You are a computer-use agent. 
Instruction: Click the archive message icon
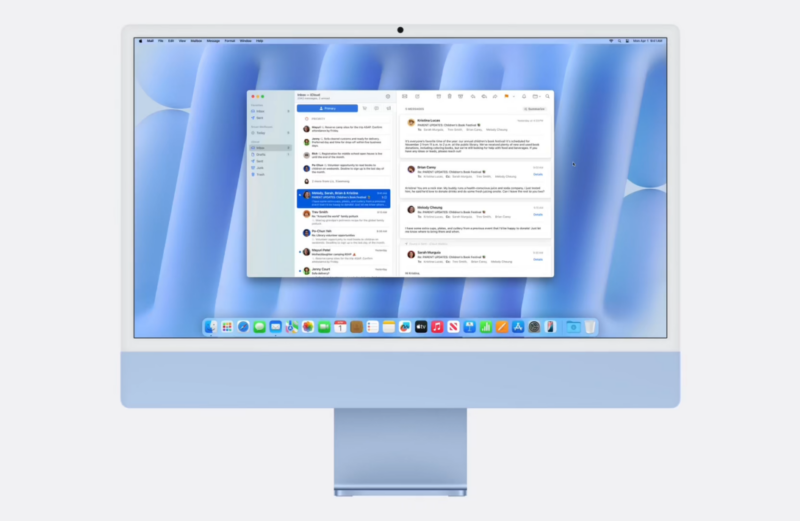pos(439,96)
